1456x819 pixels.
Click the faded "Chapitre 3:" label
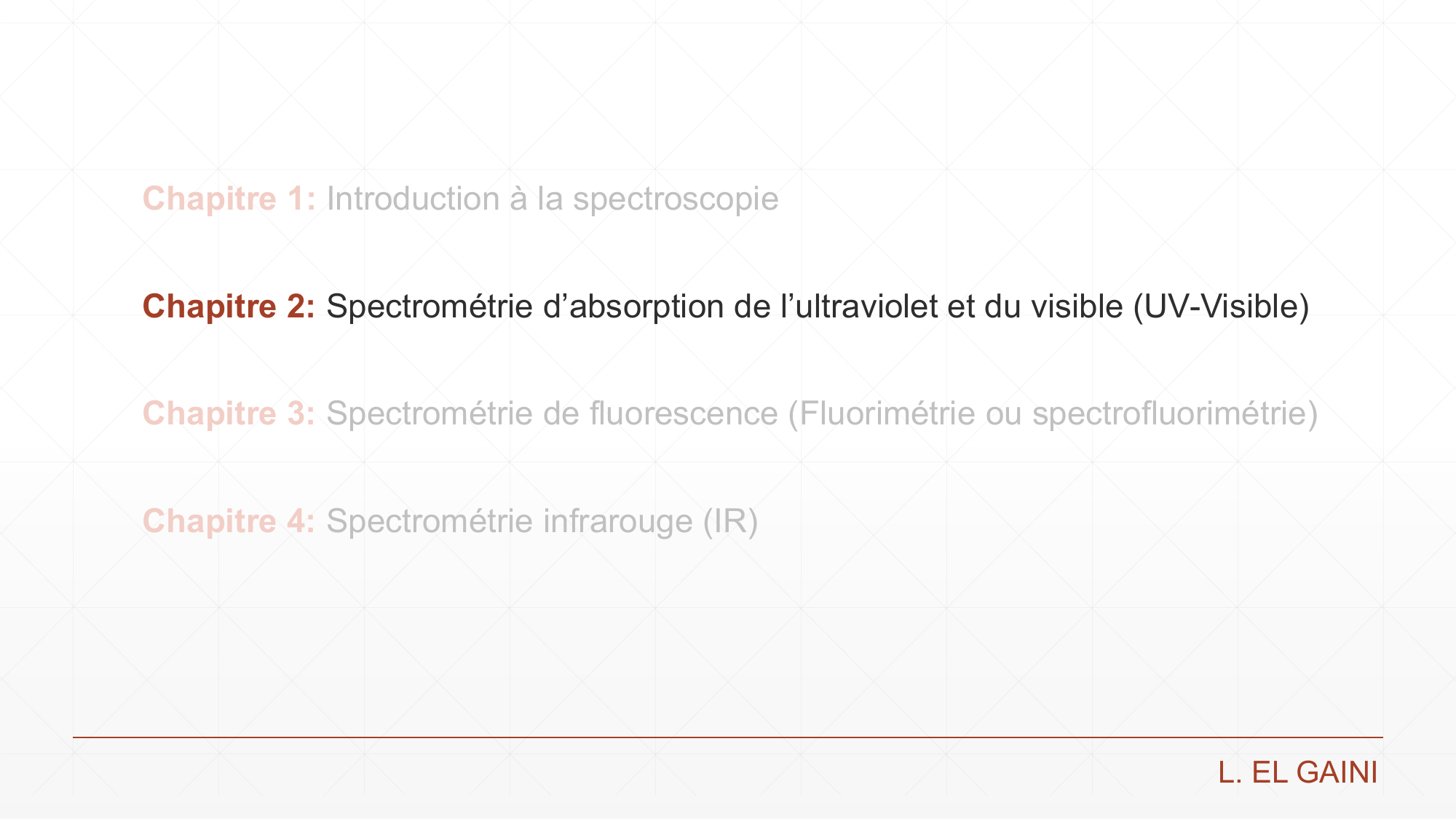[229, 414]
